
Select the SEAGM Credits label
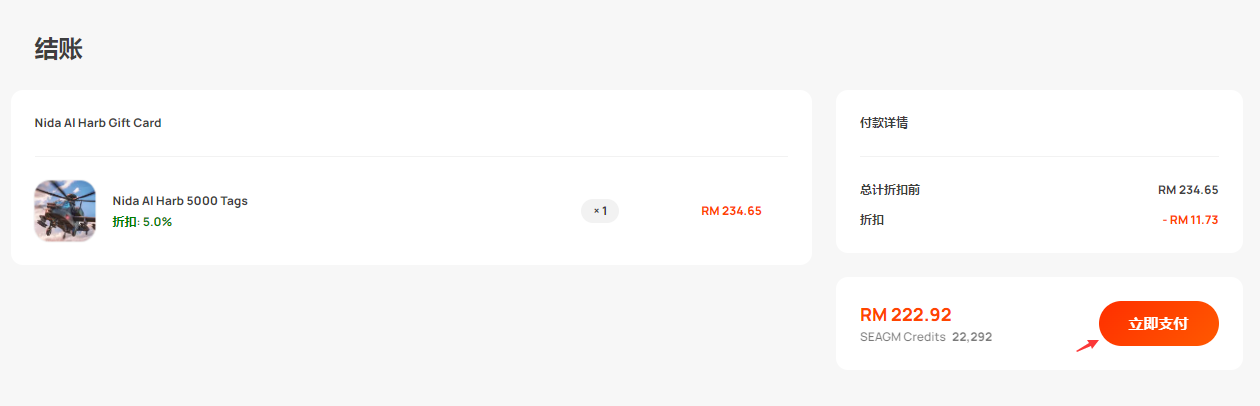coord(903,337)
